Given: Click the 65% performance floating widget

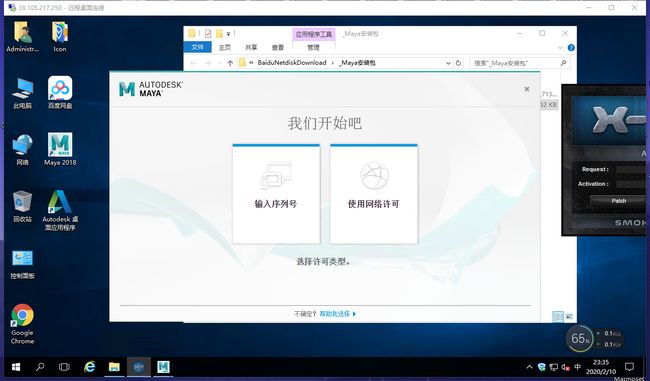Looking at the screenshot, I should pos(580,339).
